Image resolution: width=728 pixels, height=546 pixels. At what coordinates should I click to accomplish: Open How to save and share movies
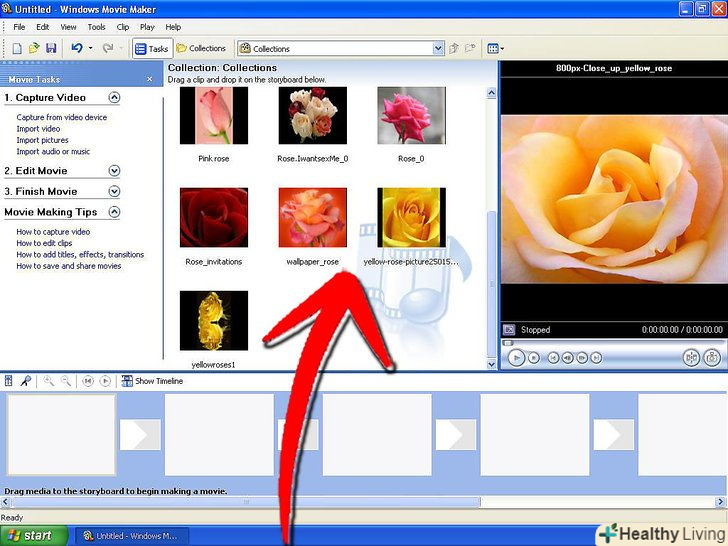point(69,266)
